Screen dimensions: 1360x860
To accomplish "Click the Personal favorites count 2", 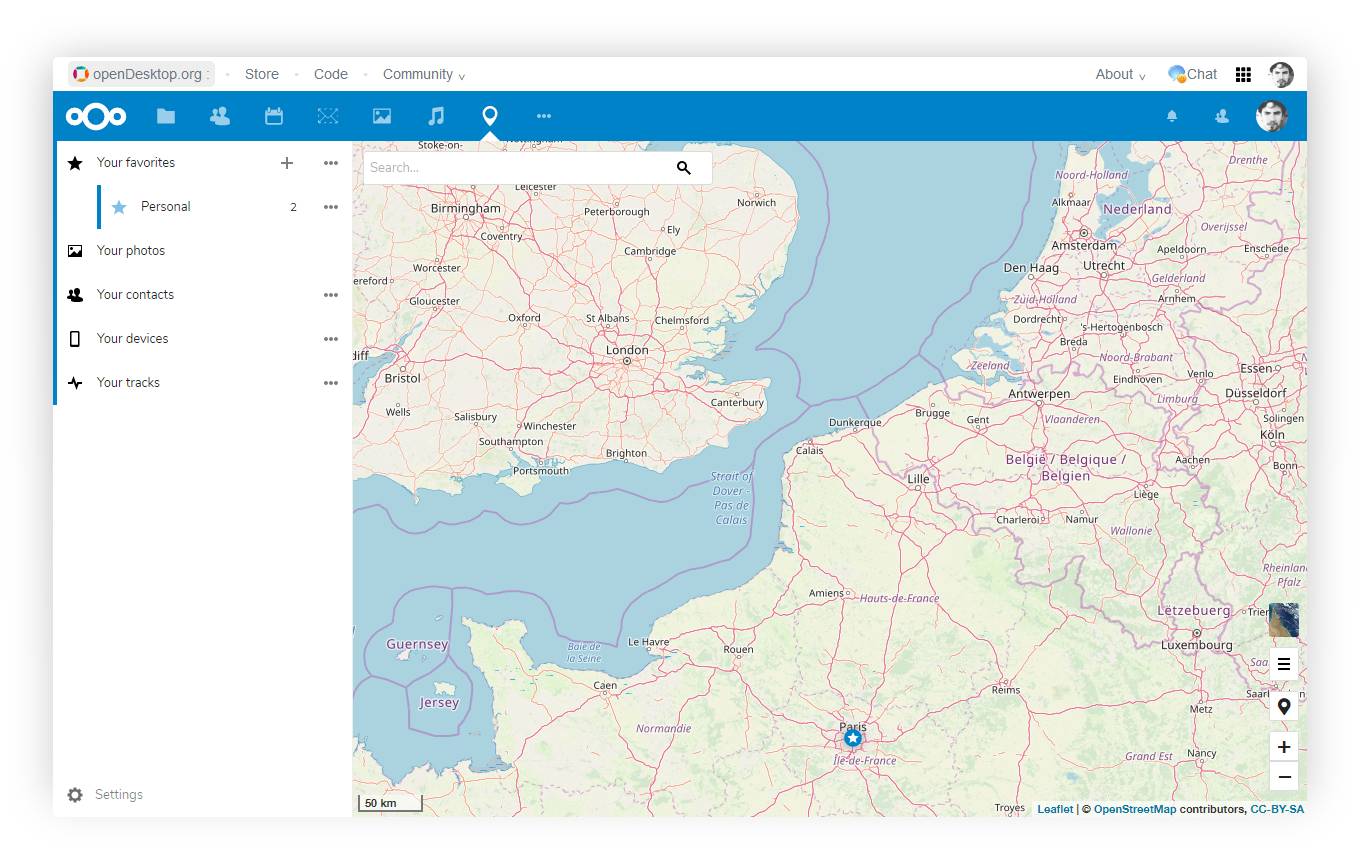I will click(293, 207).
